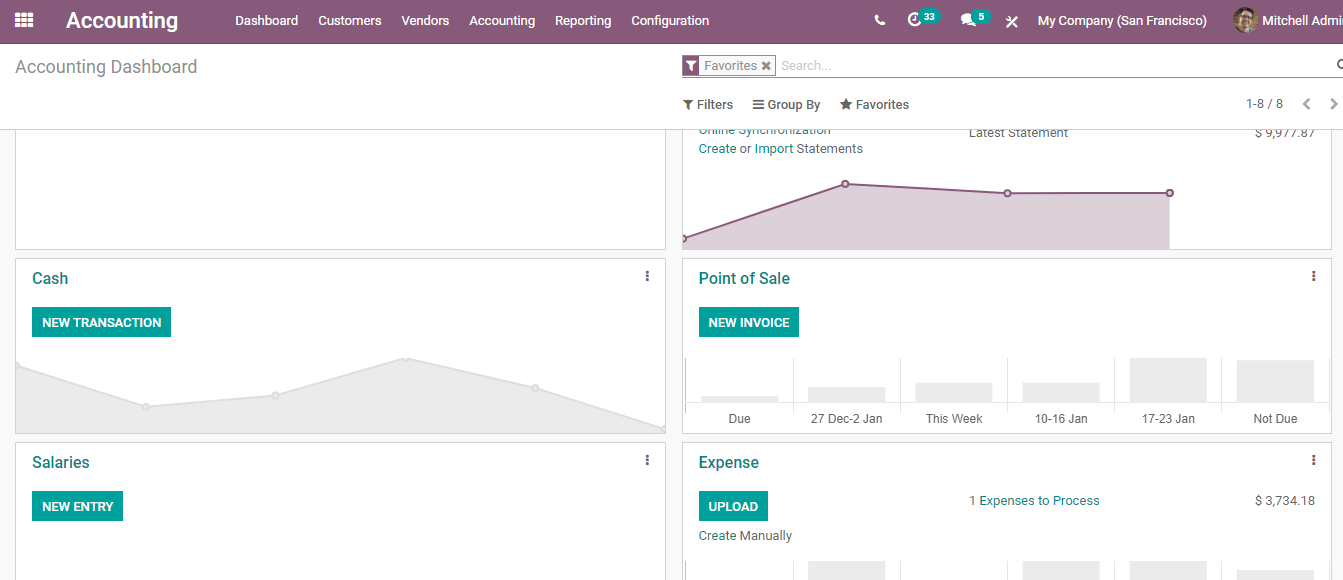Open the Salaries journal title
1343x580 pixels.
61,462
